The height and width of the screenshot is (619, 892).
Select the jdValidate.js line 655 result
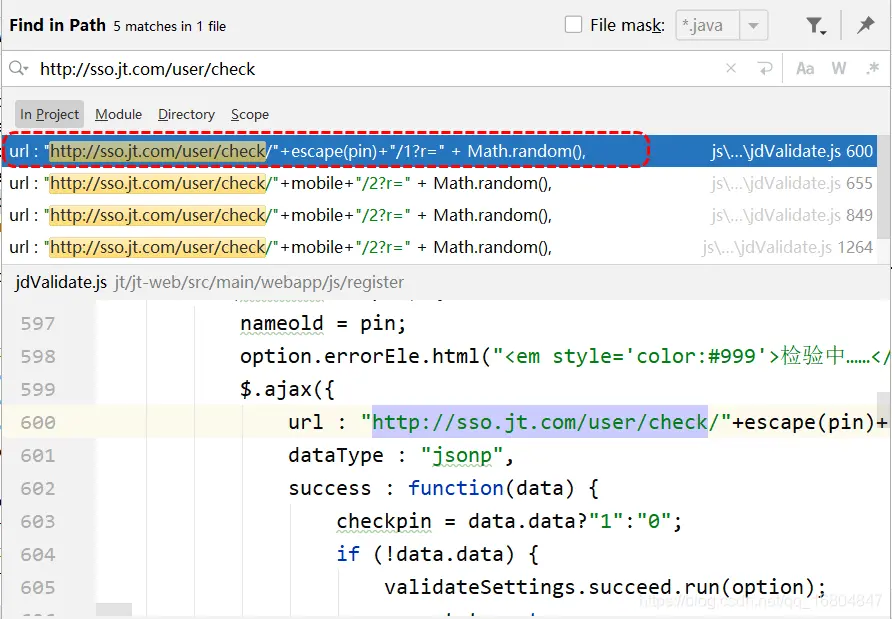click(x=400, y=183)
